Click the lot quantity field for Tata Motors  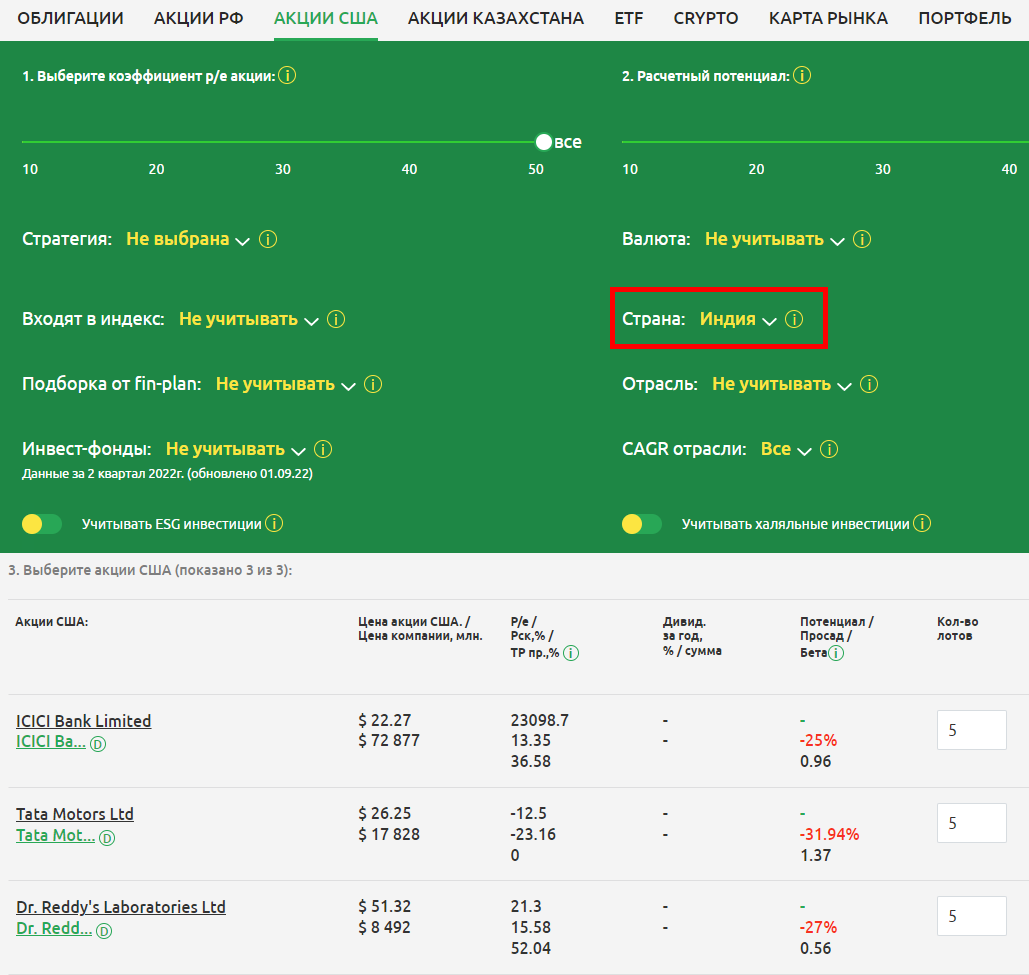coord(971,823)
